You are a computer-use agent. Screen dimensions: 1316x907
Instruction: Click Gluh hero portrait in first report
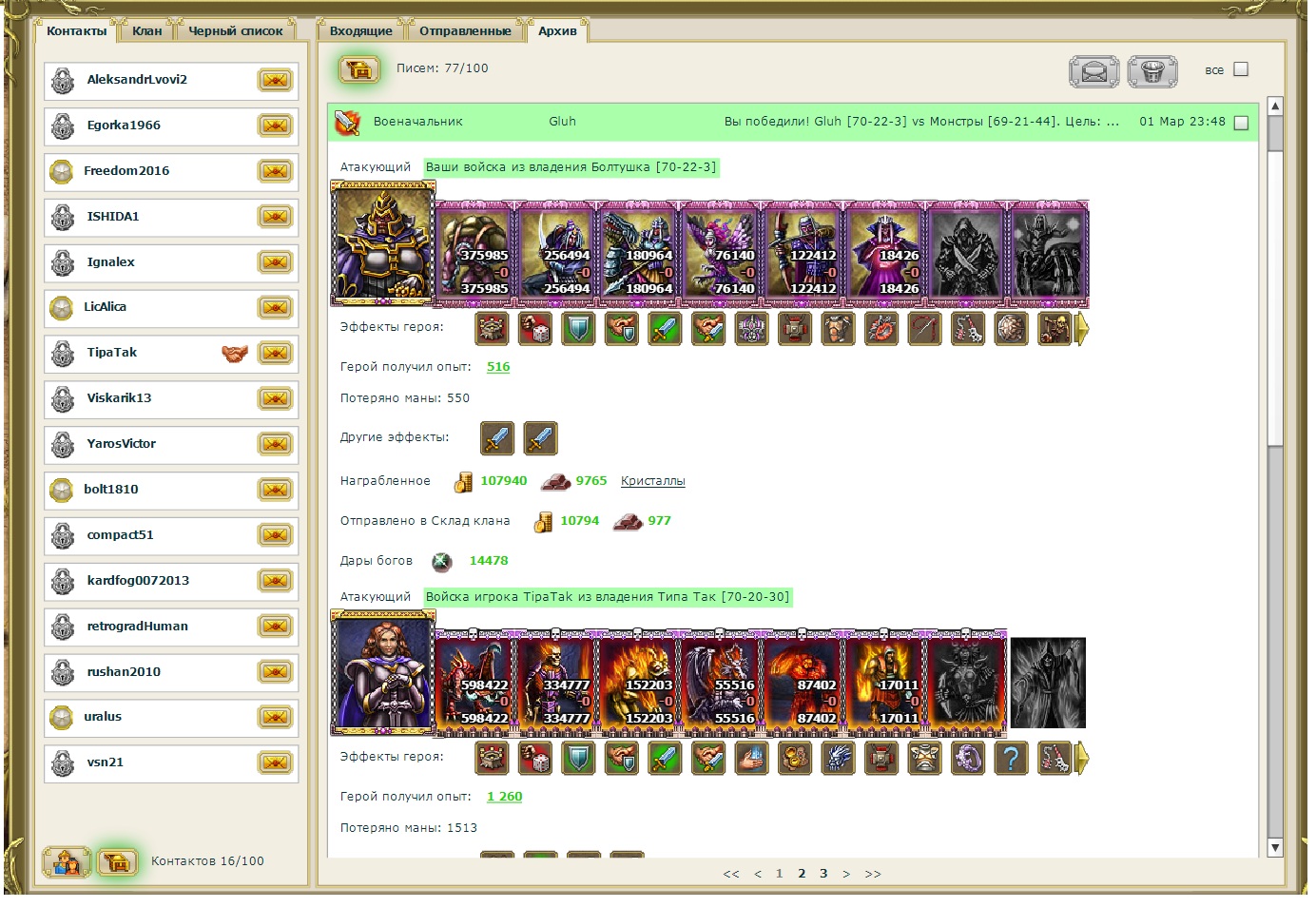coord(382,243)
